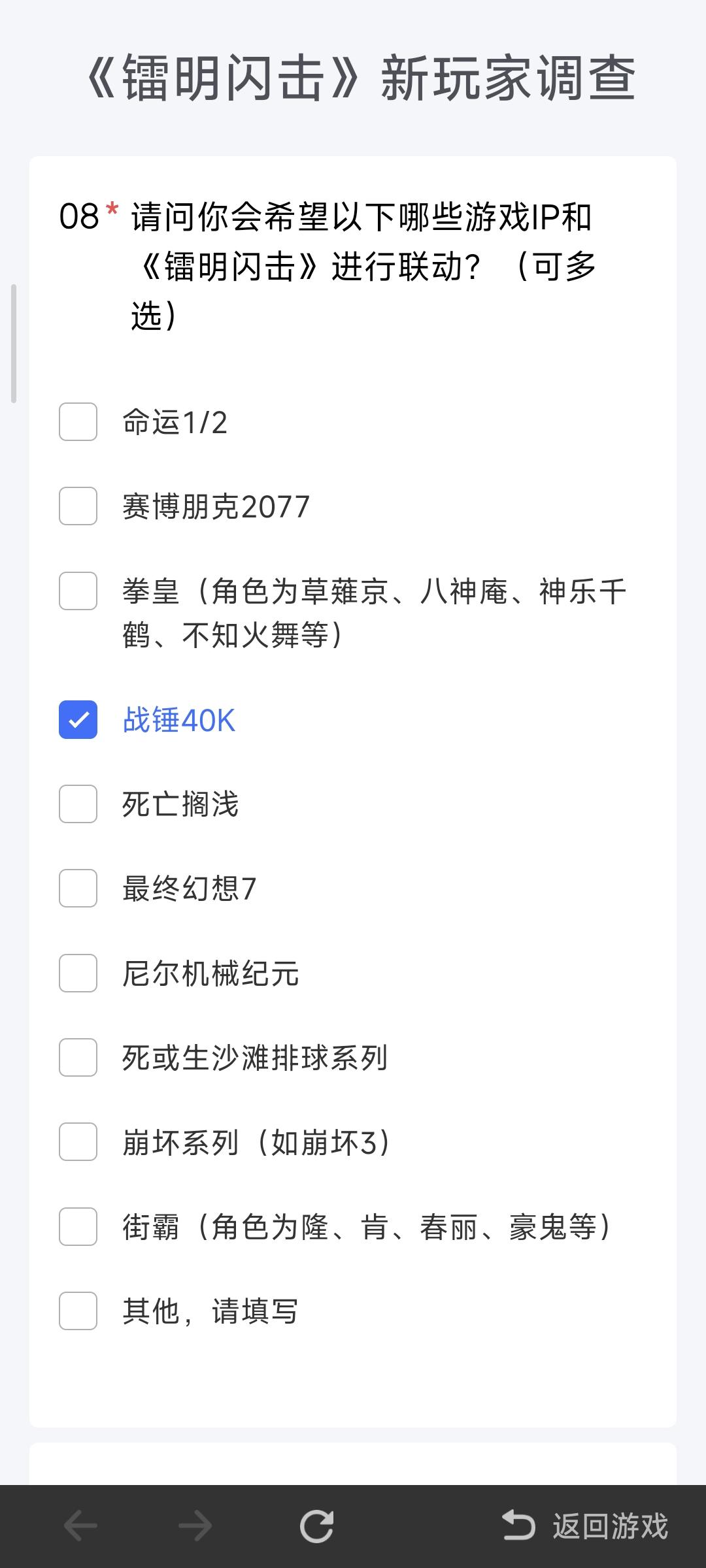Tick 尼尔机械纪元 checkbox

point(78,973)
